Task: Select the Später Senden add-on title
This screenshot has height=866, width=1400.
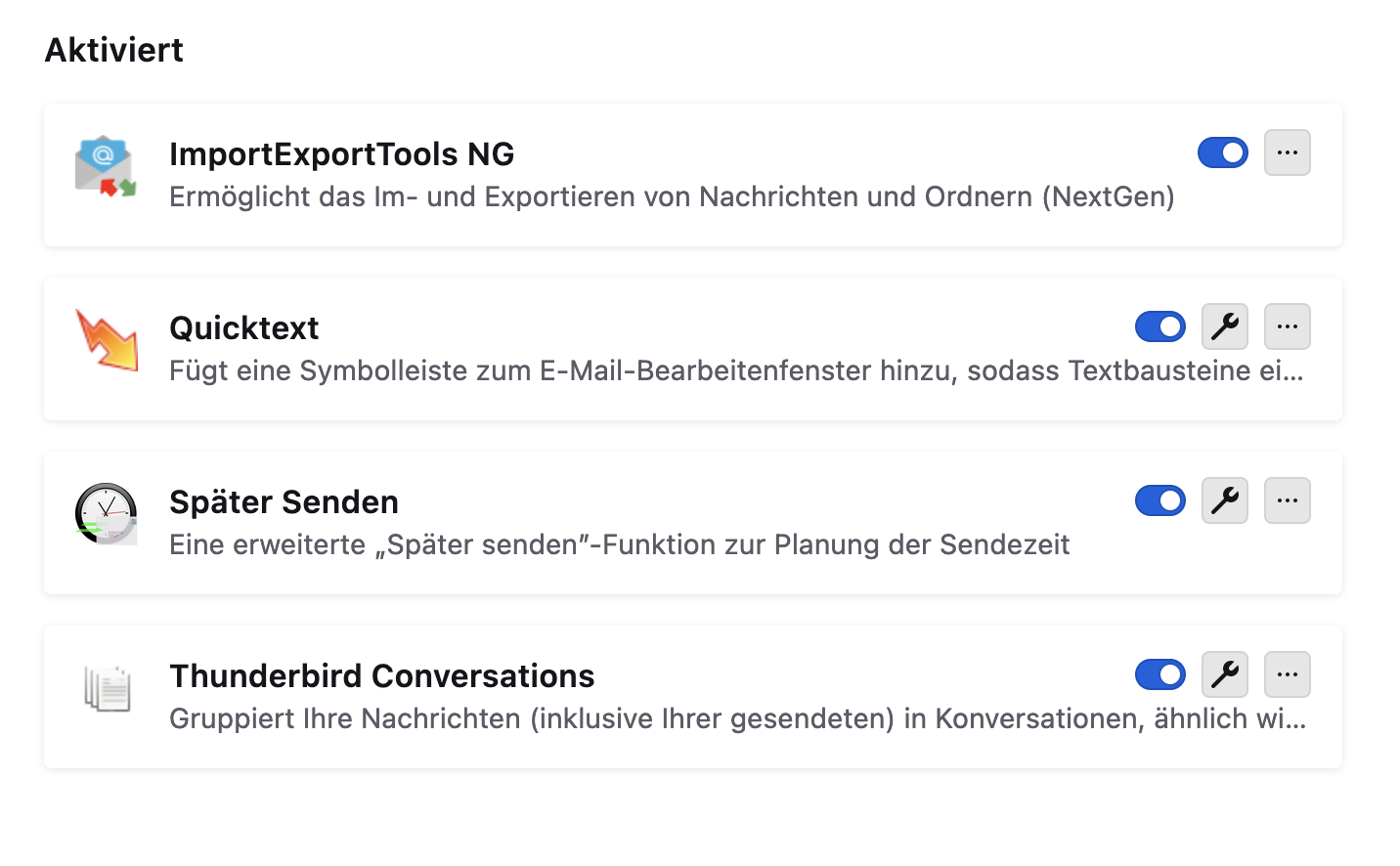Action: click(x=284, y=502)
